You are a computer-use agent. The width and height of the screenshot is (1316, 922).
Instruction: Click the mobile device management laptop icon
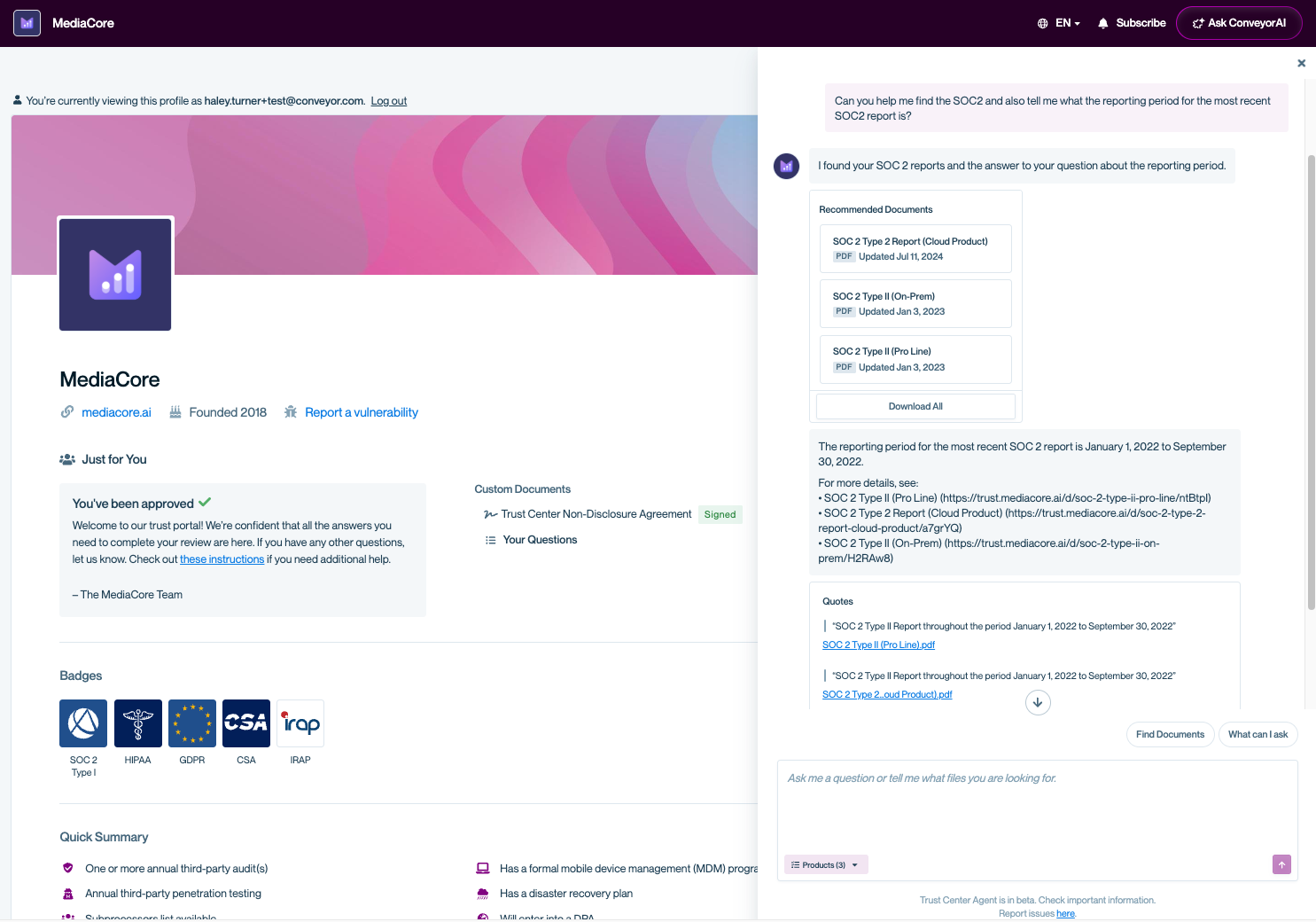483,869
